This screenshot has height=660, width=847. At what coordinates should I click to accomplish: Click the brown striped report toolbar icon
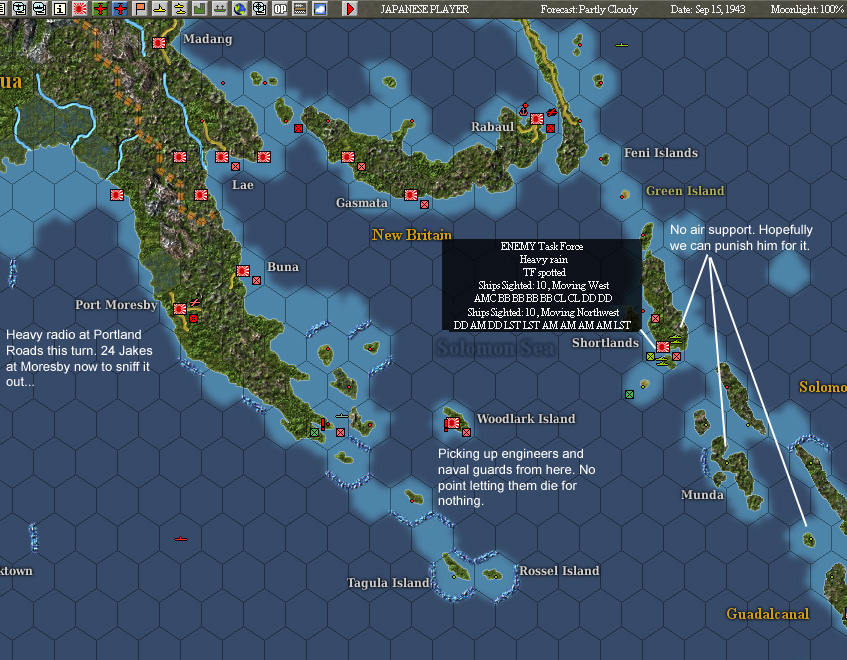pos(300,9)
